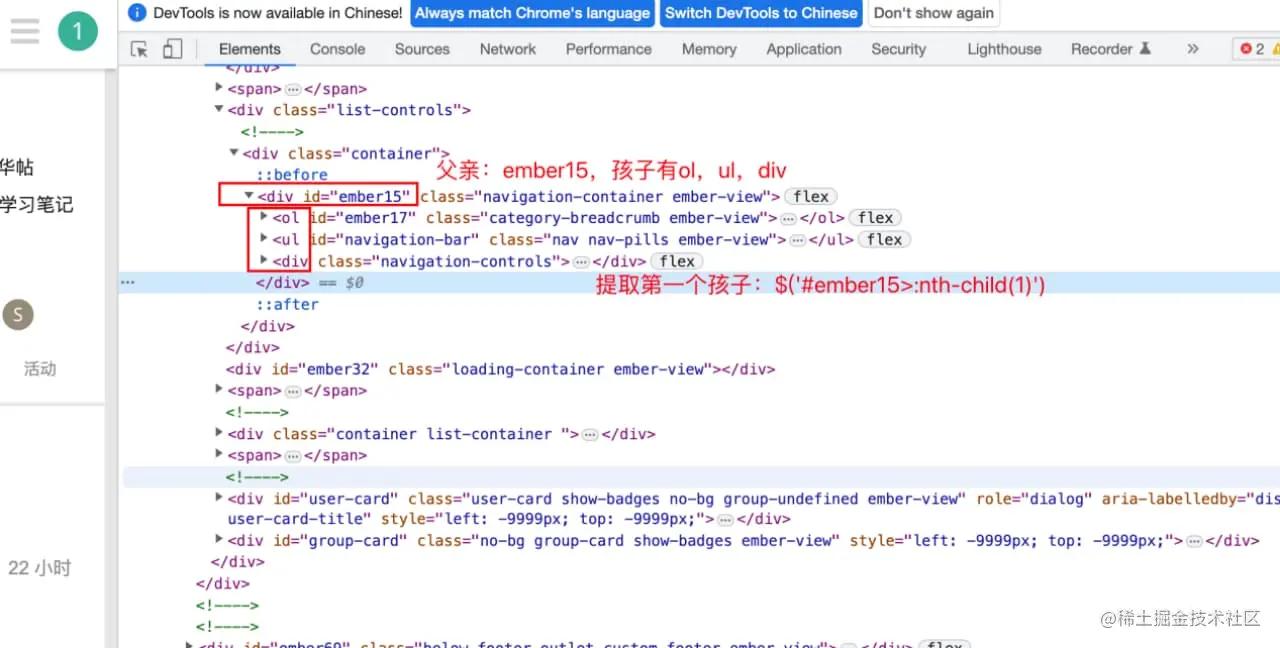
Task: Click the yellow warning icon at top-right
Action: (1274, 47)
